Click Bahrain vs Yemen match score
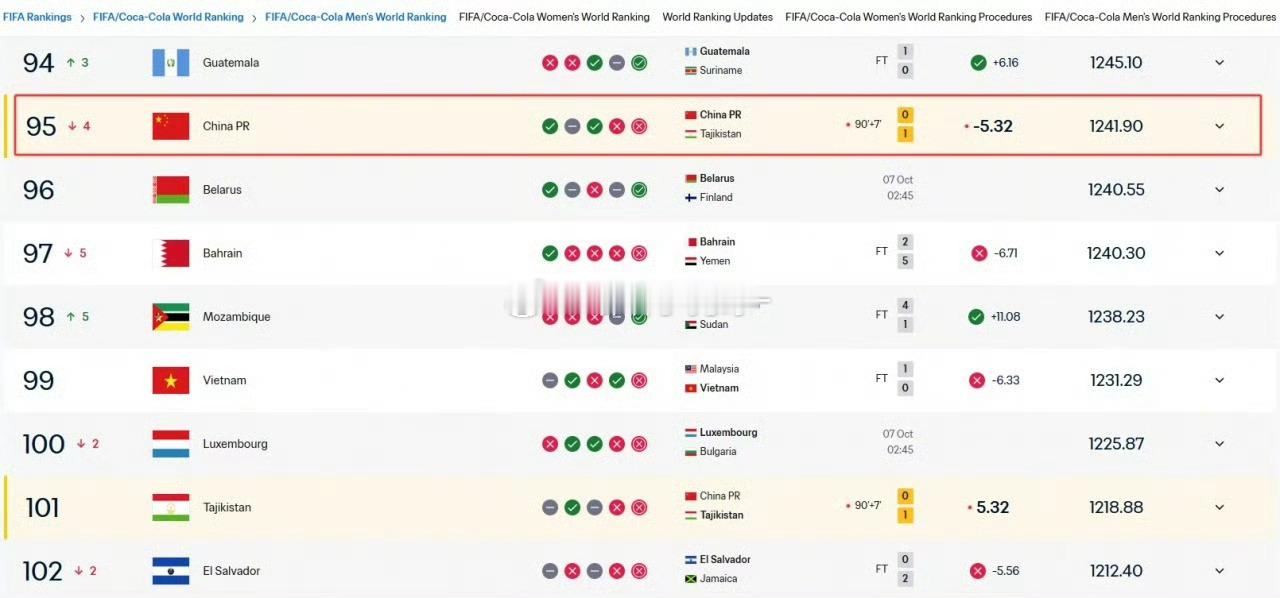The width and height of the screenshot is (1280, 598). click(905, 252)
